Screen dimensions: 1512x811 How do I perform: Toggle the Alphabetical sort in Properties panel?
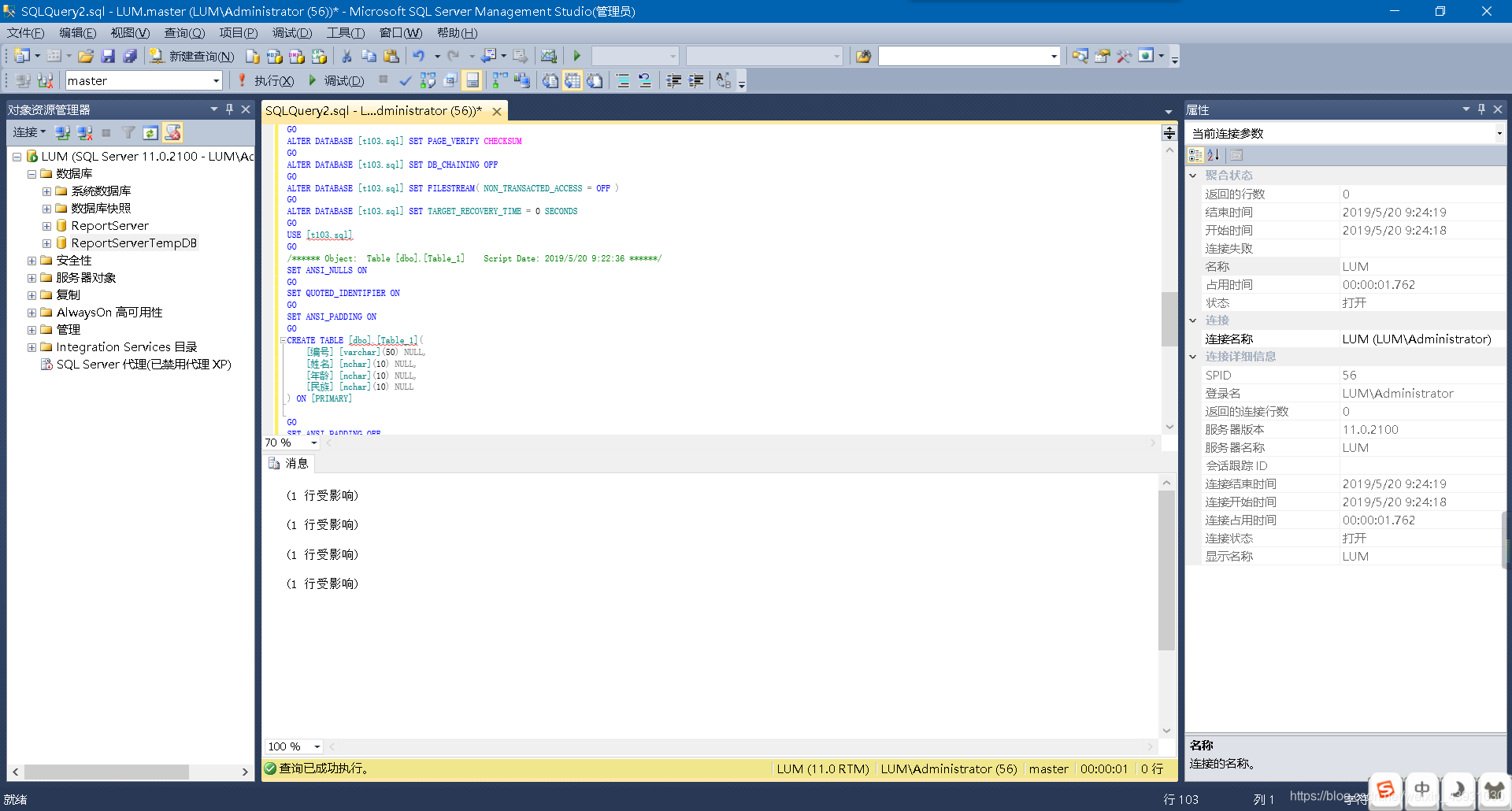point(1214,155)
